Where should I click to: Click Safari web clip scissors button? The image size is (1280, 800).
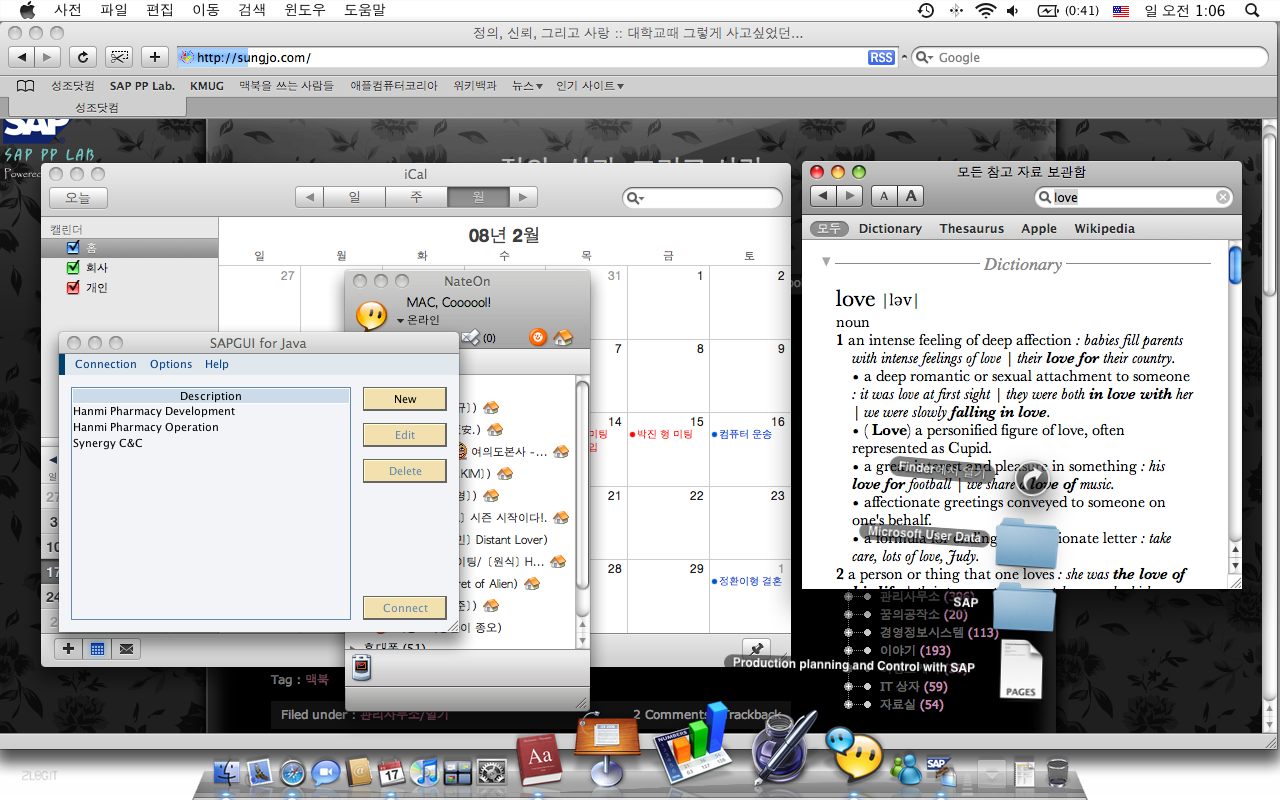point(119,57)
